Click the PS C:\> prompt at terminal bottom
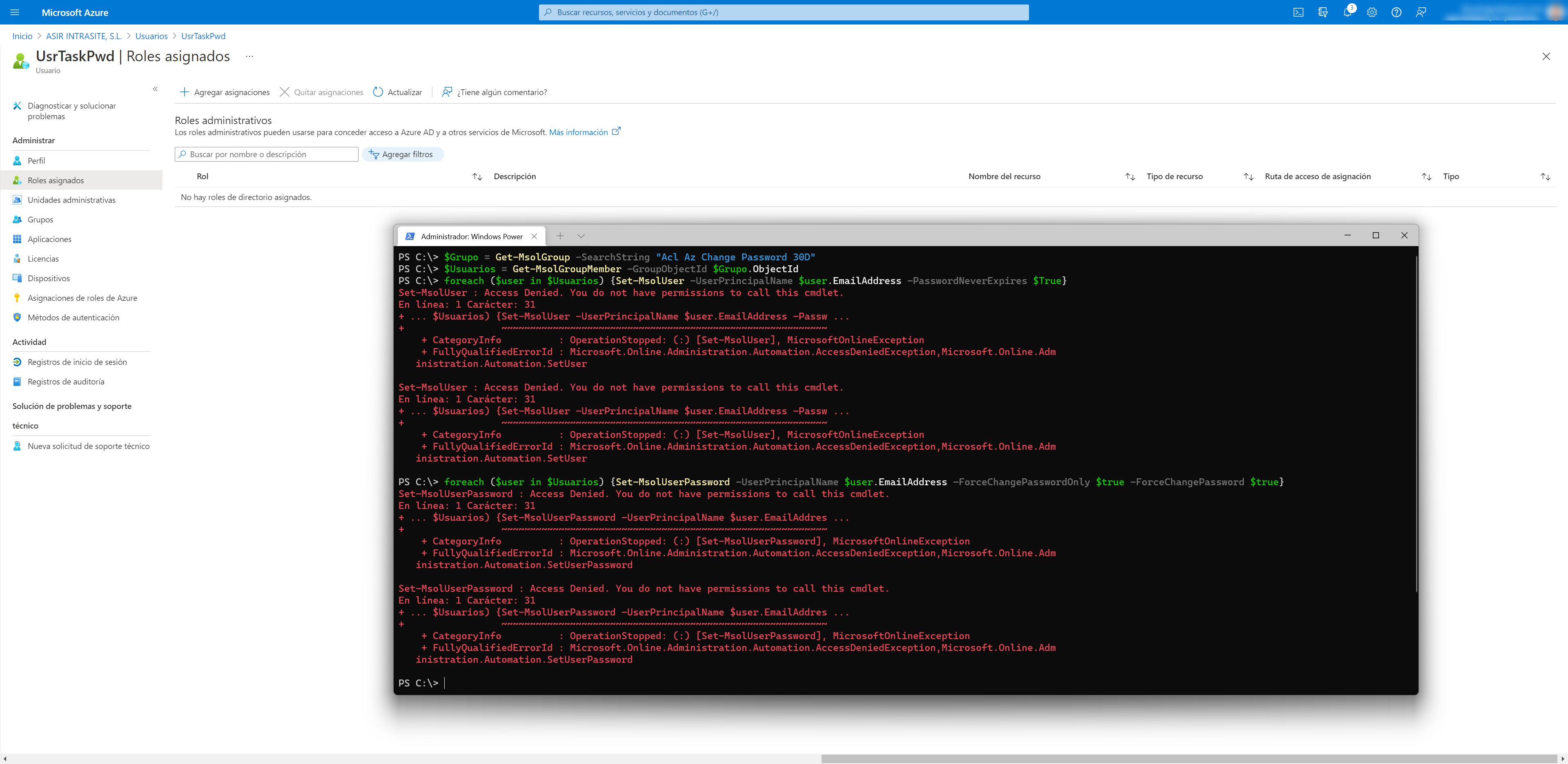Screen dimensions: 1568x764 [418, 683]
